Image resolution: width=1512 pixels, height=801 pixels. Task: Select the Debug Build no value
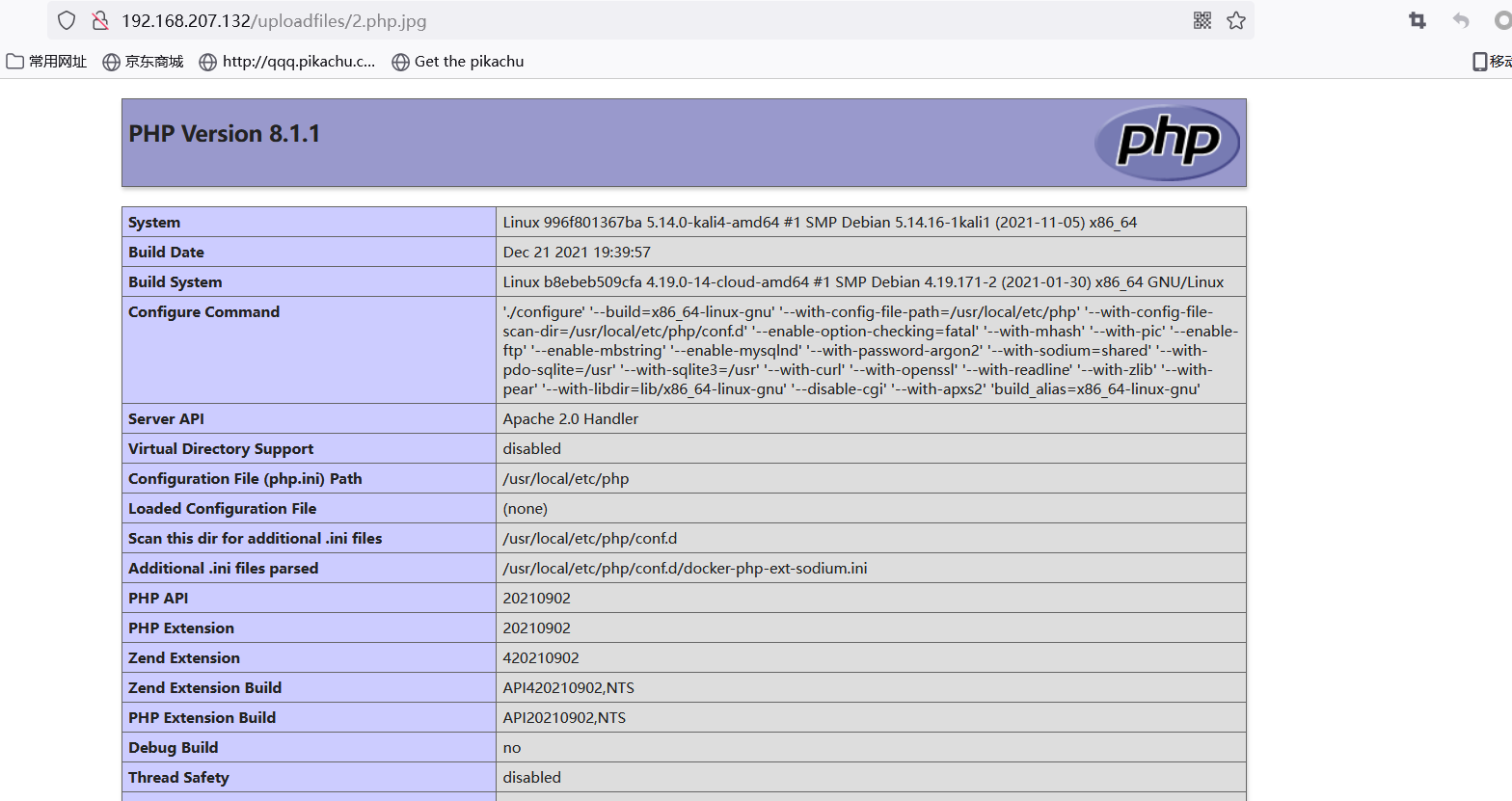point(512,748)
